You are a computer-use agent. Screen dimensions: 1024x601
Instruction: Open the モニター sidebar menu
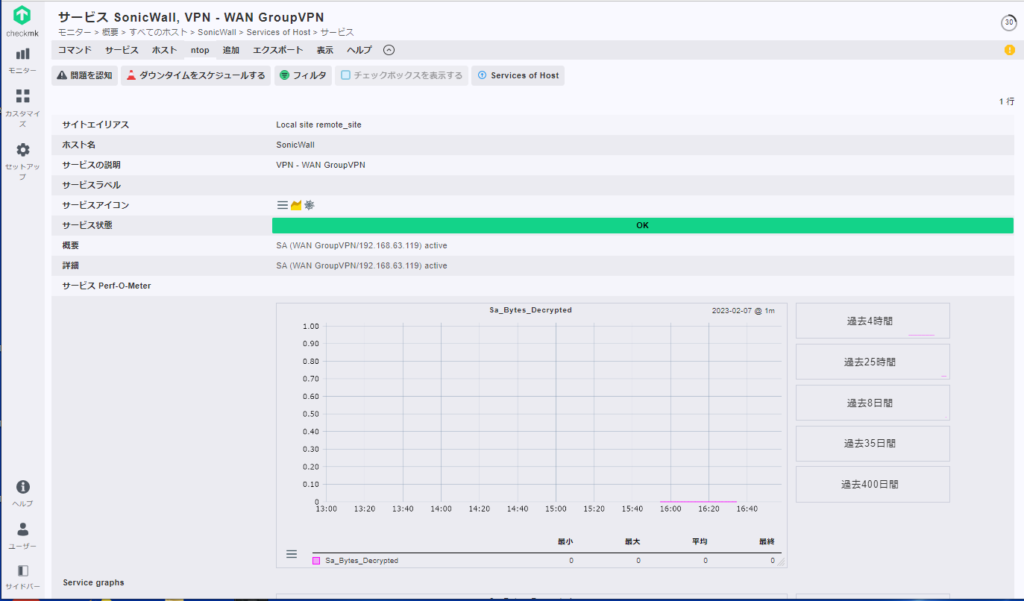click(x=22, y=60)
